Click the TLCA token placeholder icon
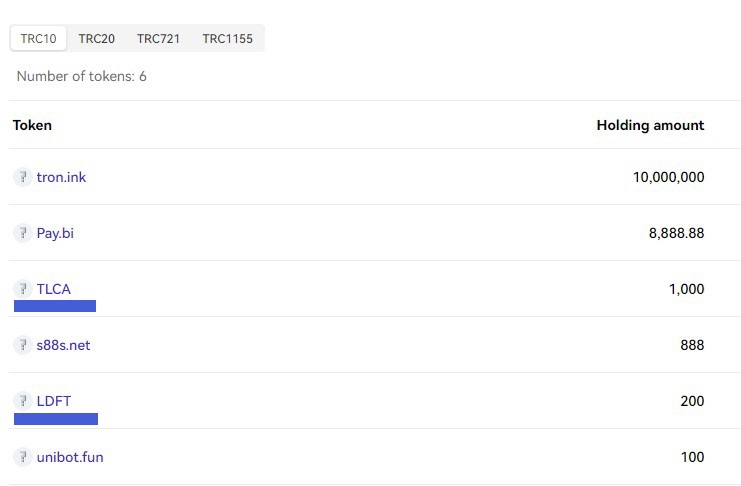 click(x=22, y=289)
